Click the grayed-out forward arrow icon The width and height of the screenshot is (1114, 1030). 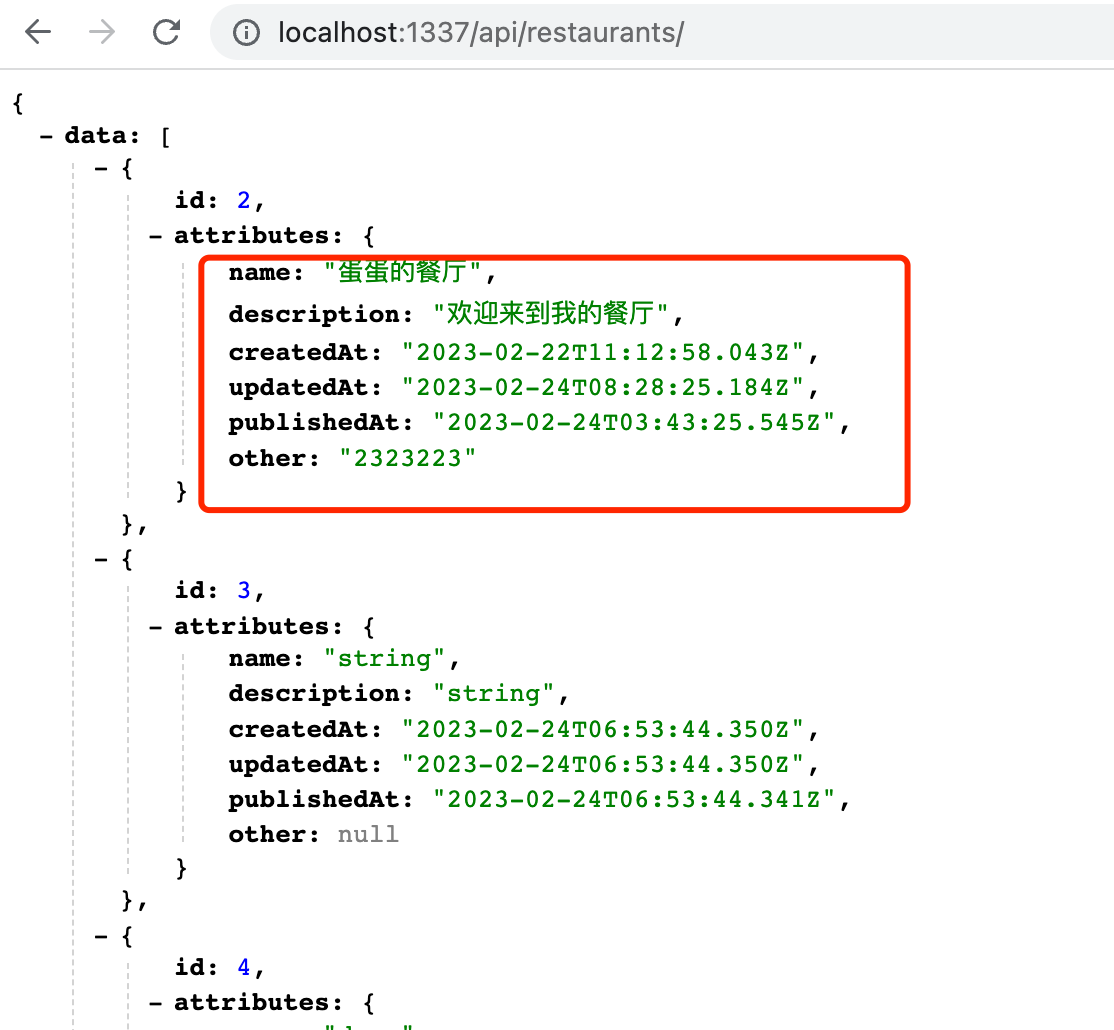(x=99, y=32)
